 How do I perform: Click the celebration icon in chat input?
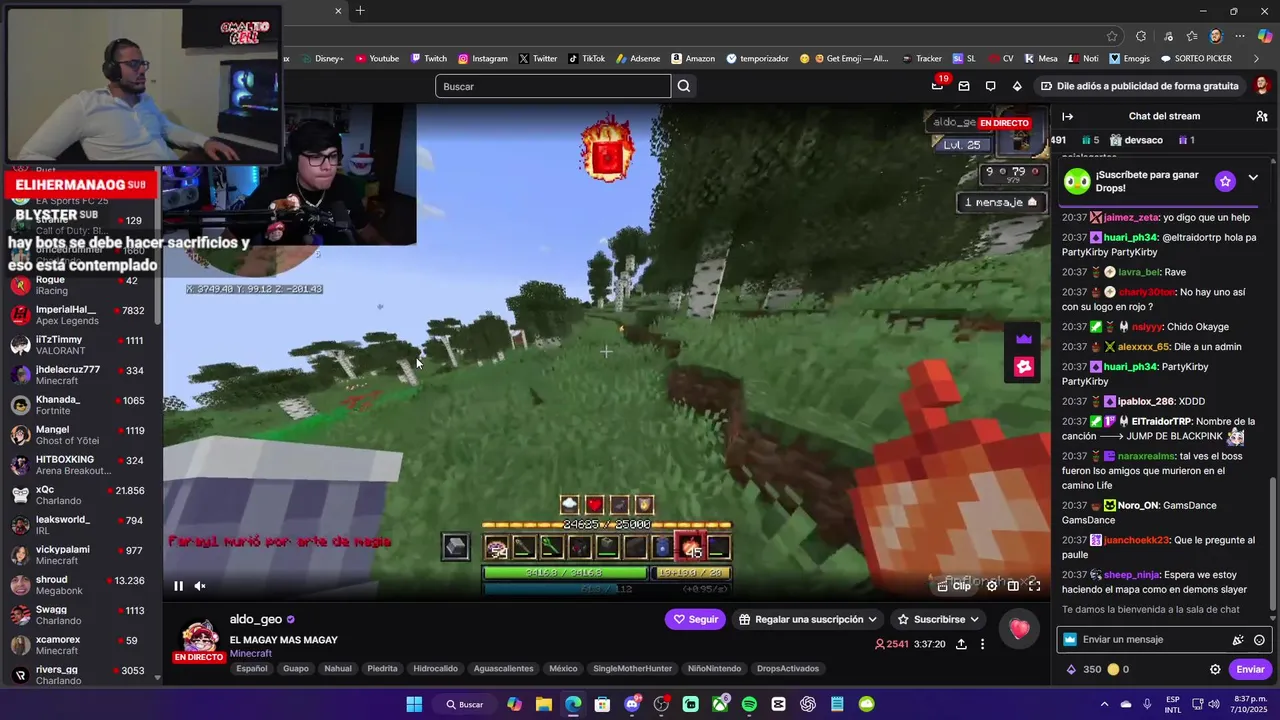click(x=1238, y=640)
